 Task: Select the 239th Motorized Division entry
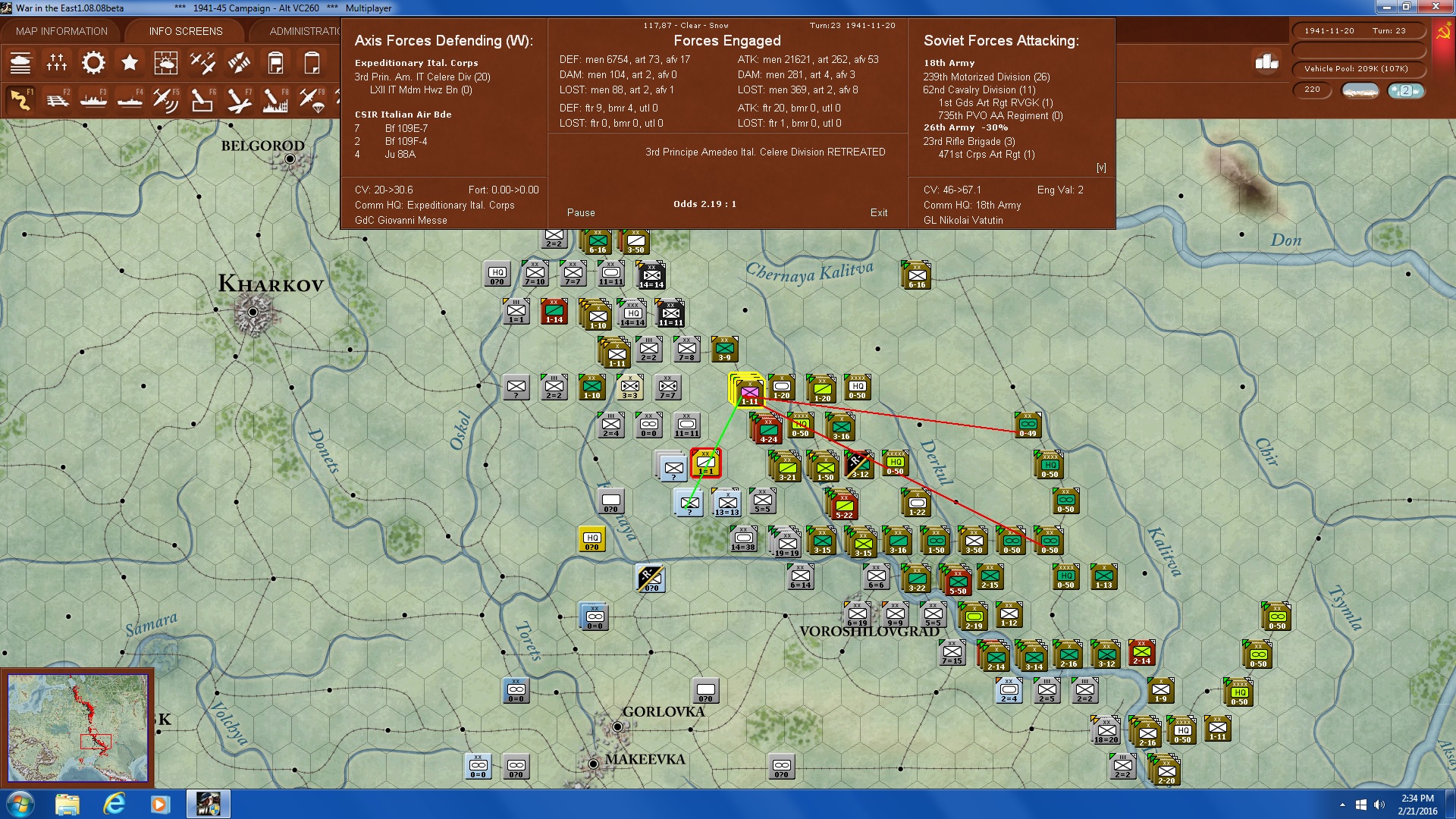986,77
